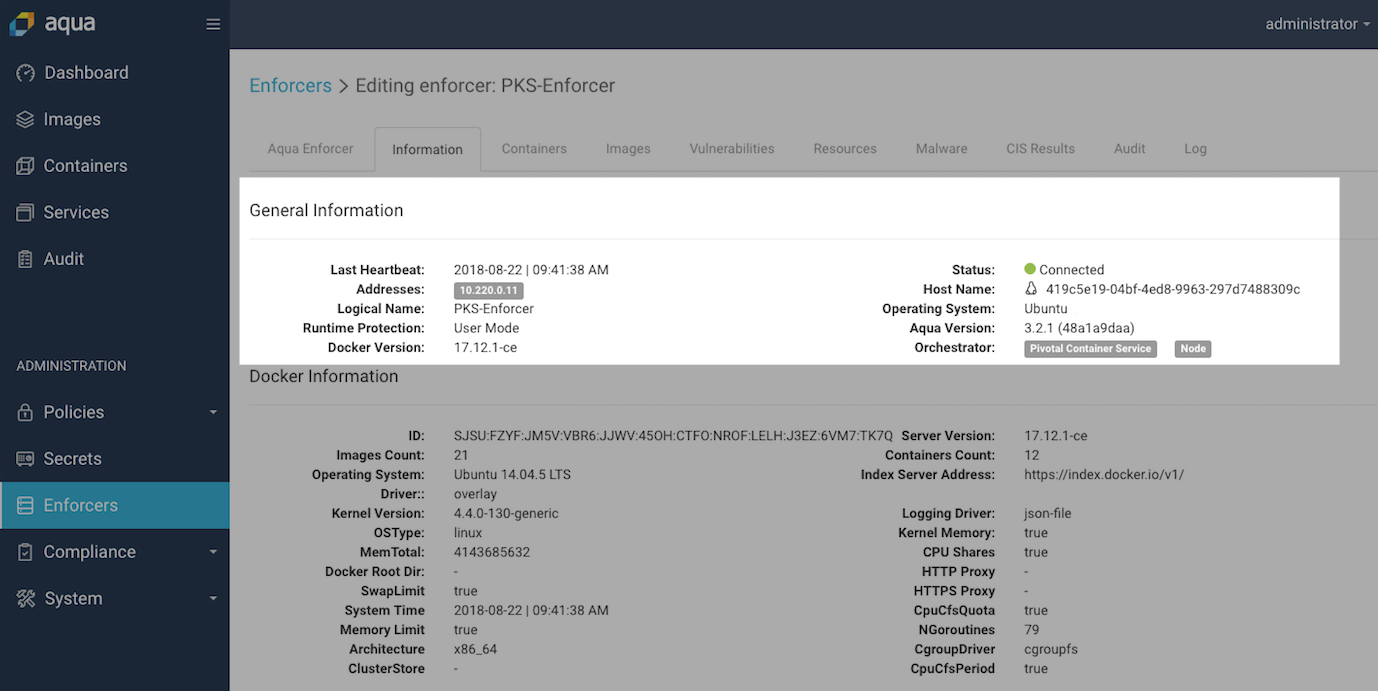
Task: Go back via Enforcers breadcrumb link
Action: [x=290, y=85]
